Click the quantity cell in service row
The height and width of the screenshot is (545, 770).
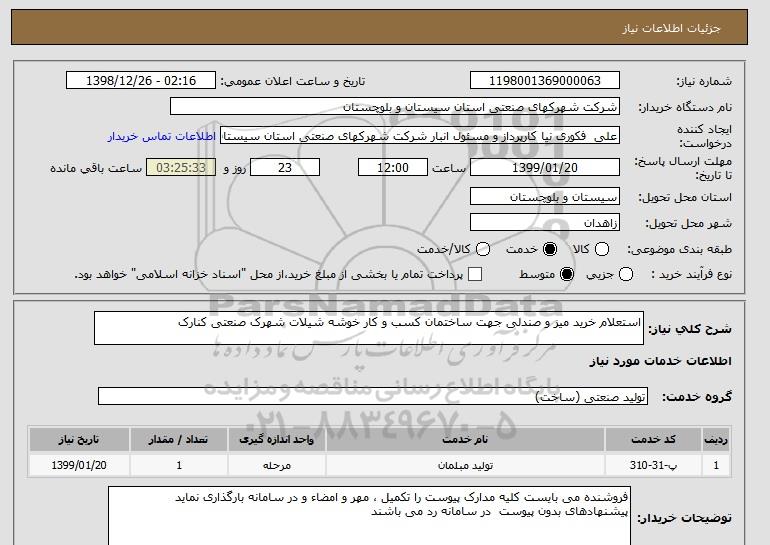pos(179,465)
